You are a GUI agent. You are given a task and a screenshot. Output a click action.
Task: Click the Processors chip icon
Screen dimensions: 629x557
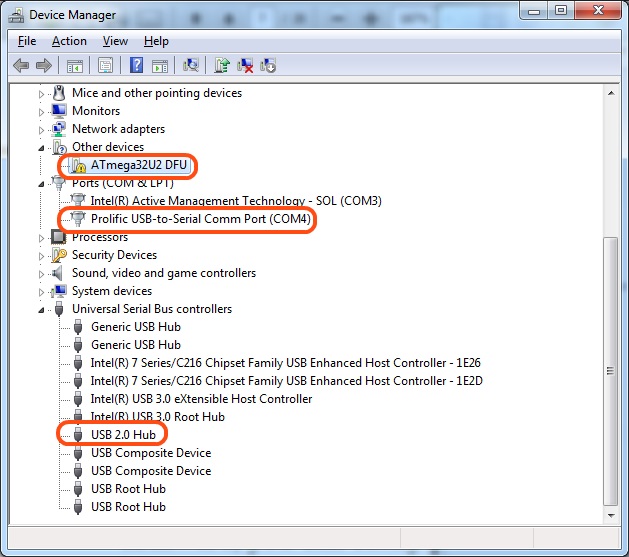(59, 237)
